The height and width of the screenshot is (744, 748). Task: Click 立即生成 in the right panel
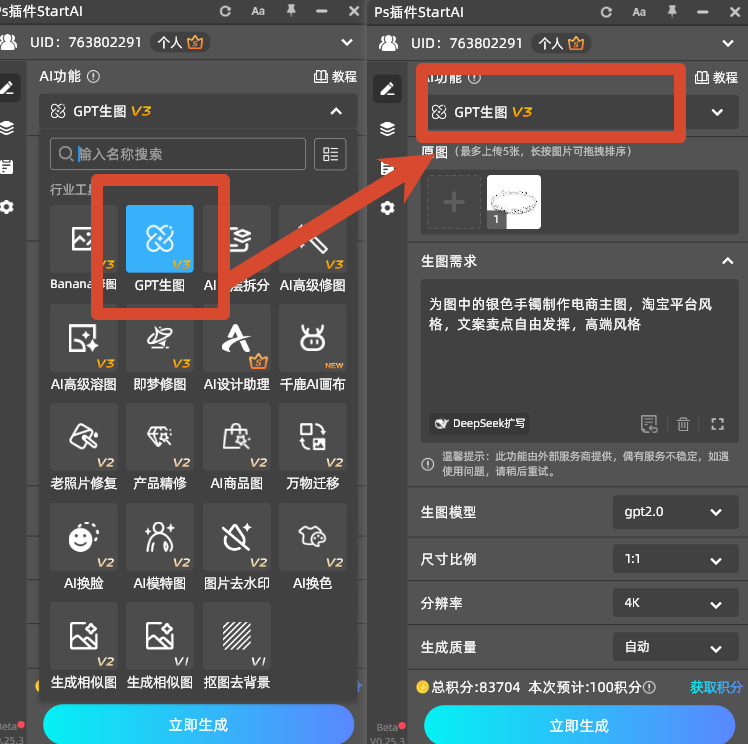[x=580, y=726]
